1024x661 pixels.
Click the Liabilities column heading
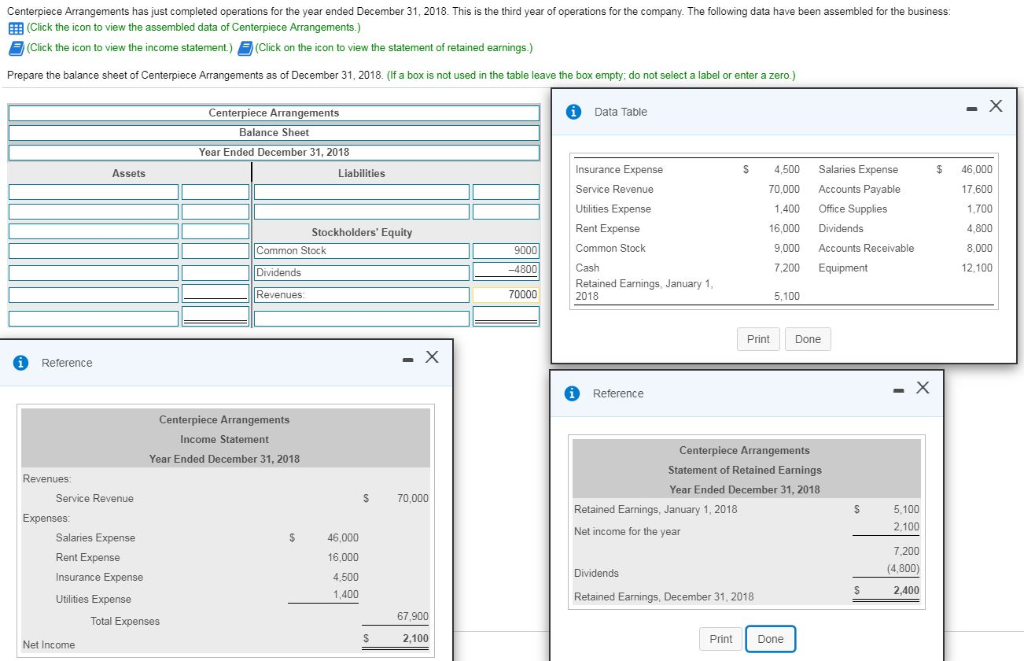point(361,173)
